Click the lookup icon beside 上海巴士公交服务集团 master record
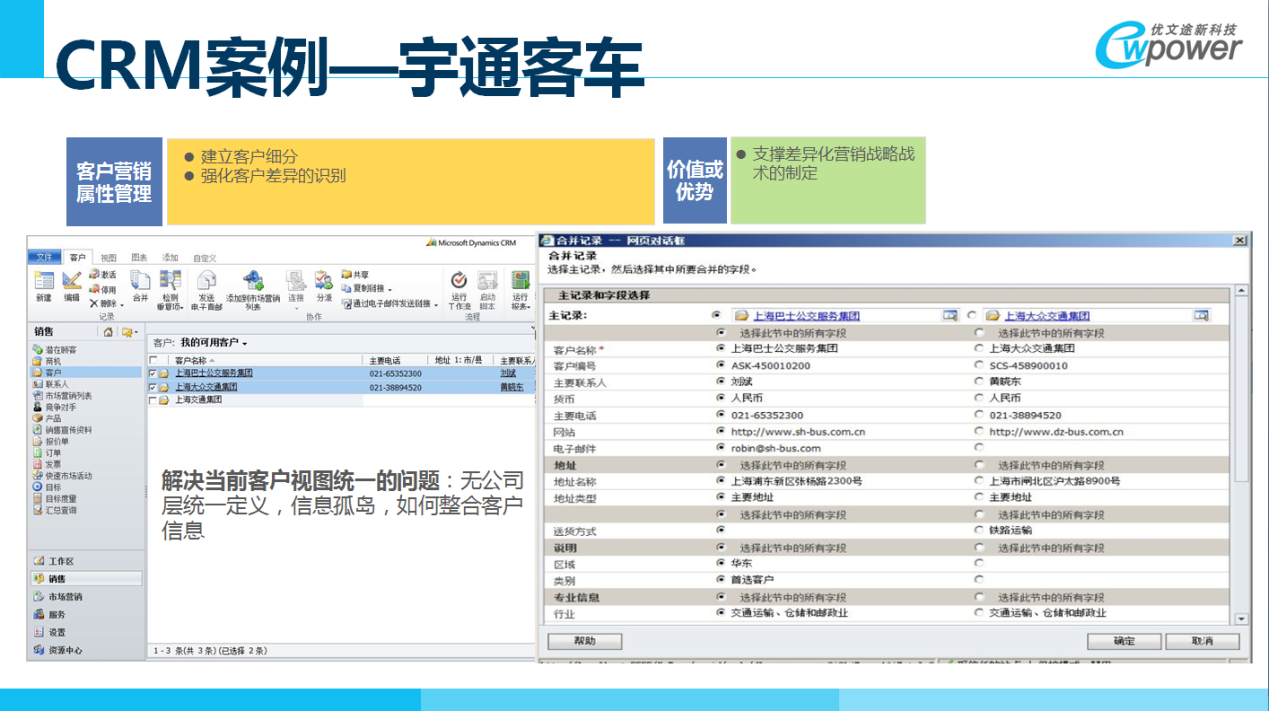1269x711 pixels. (949, 315)
